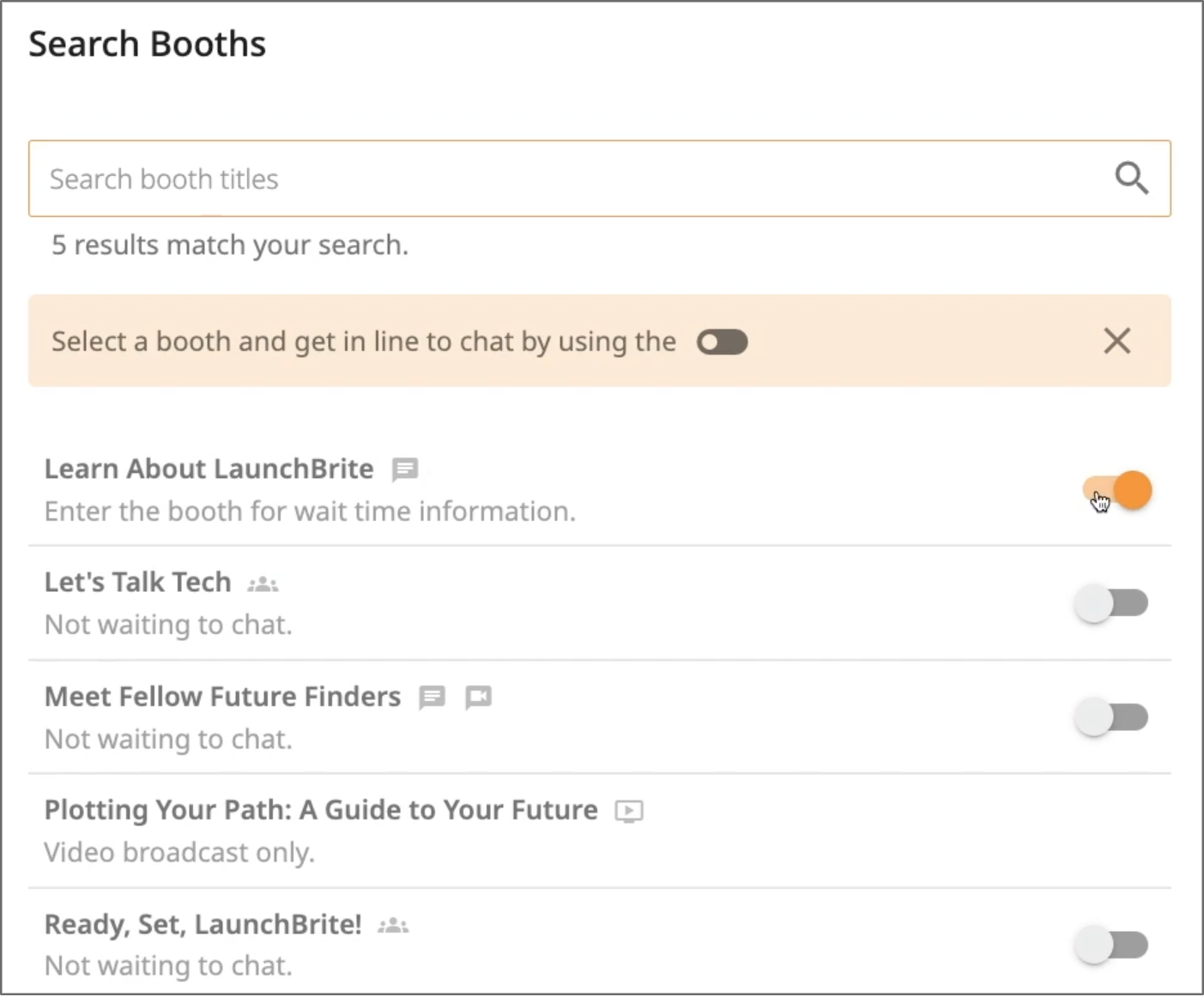Image resolution: width=1204 pixels, height=1003 pixels.
Task: Click the video chat icon beside Meet Fellow Future Finders
Action: (478, 698)
